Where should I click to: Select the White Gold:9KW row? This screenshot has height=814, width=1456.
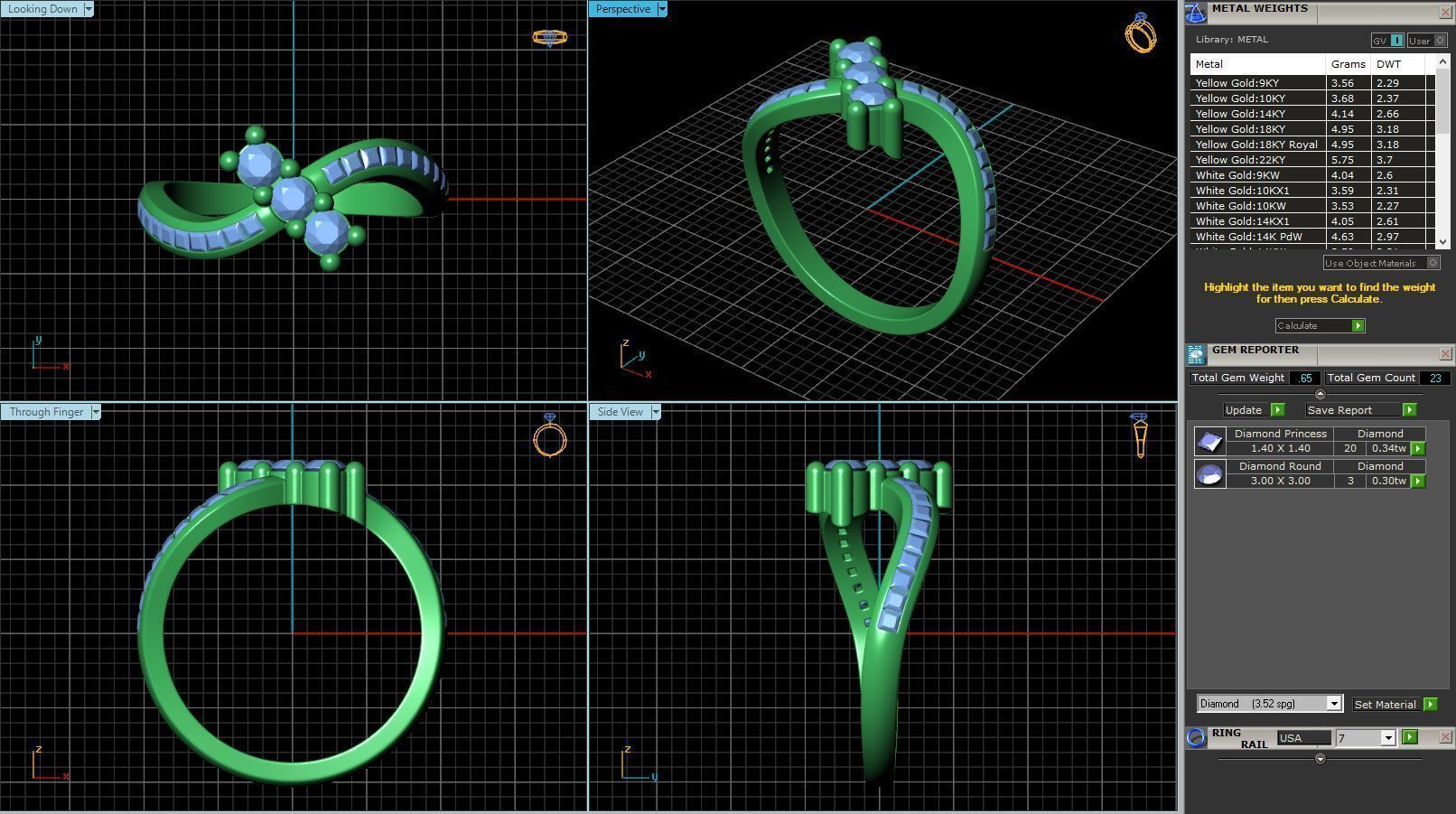click(1312, 175)
